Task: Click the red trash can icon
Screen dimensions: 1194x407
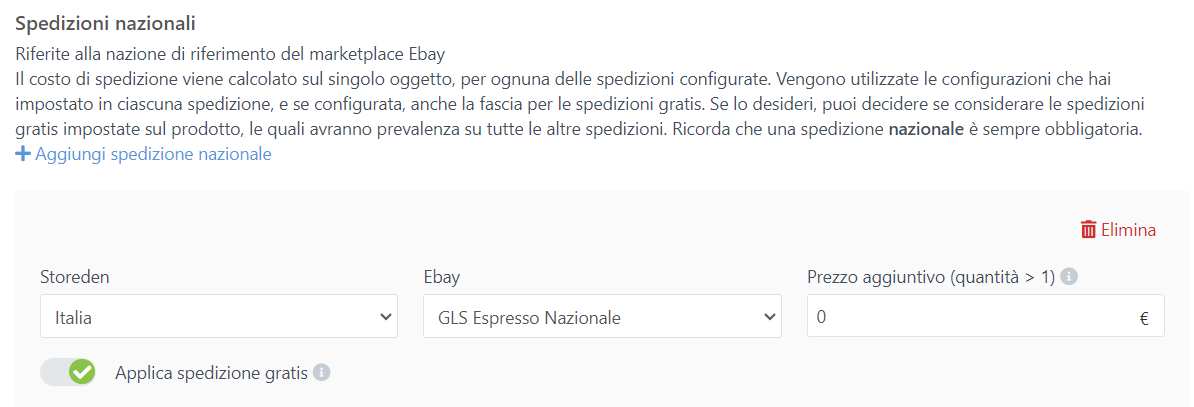Action: tap(1088, 230)
